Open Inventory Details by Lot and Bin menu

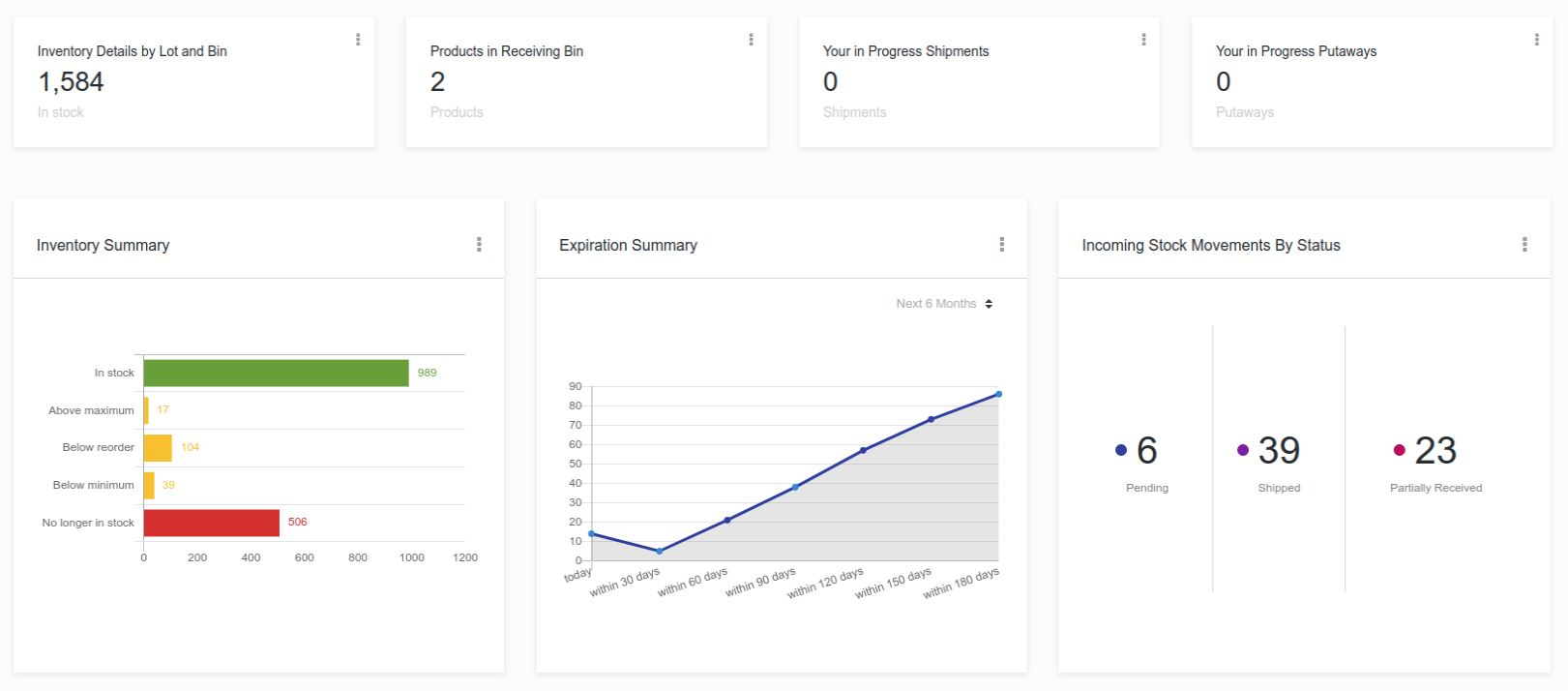pos(358,40)
